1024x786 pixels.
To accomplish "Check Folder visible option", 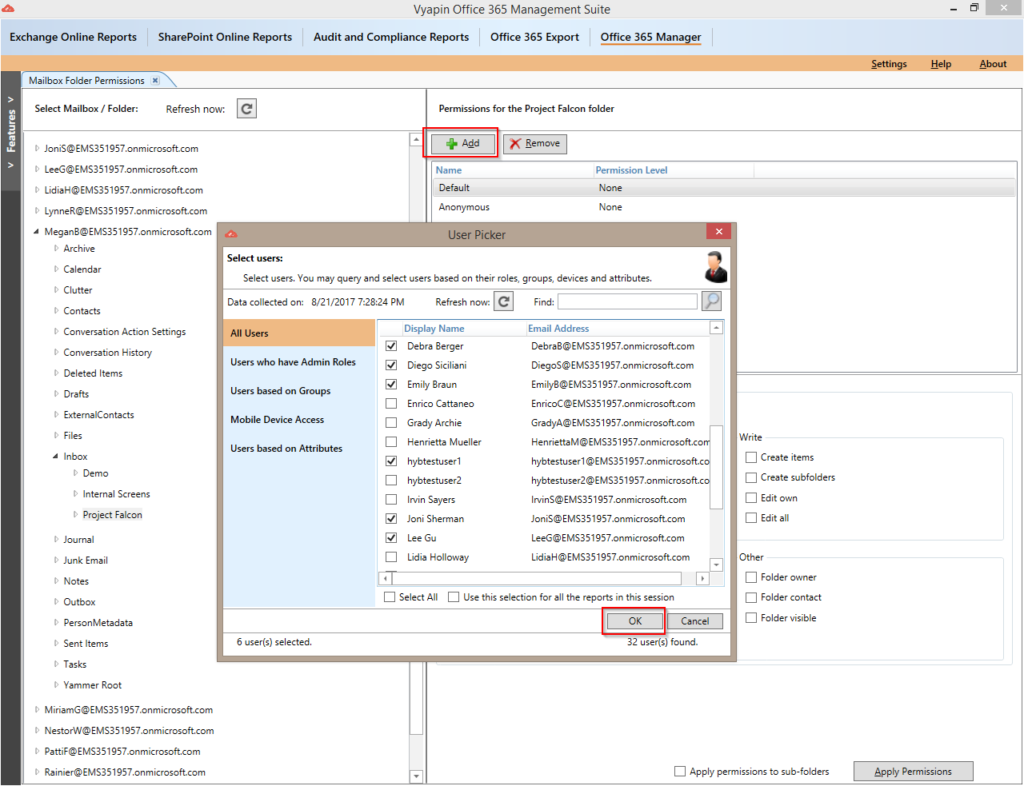I will [751, 618].
